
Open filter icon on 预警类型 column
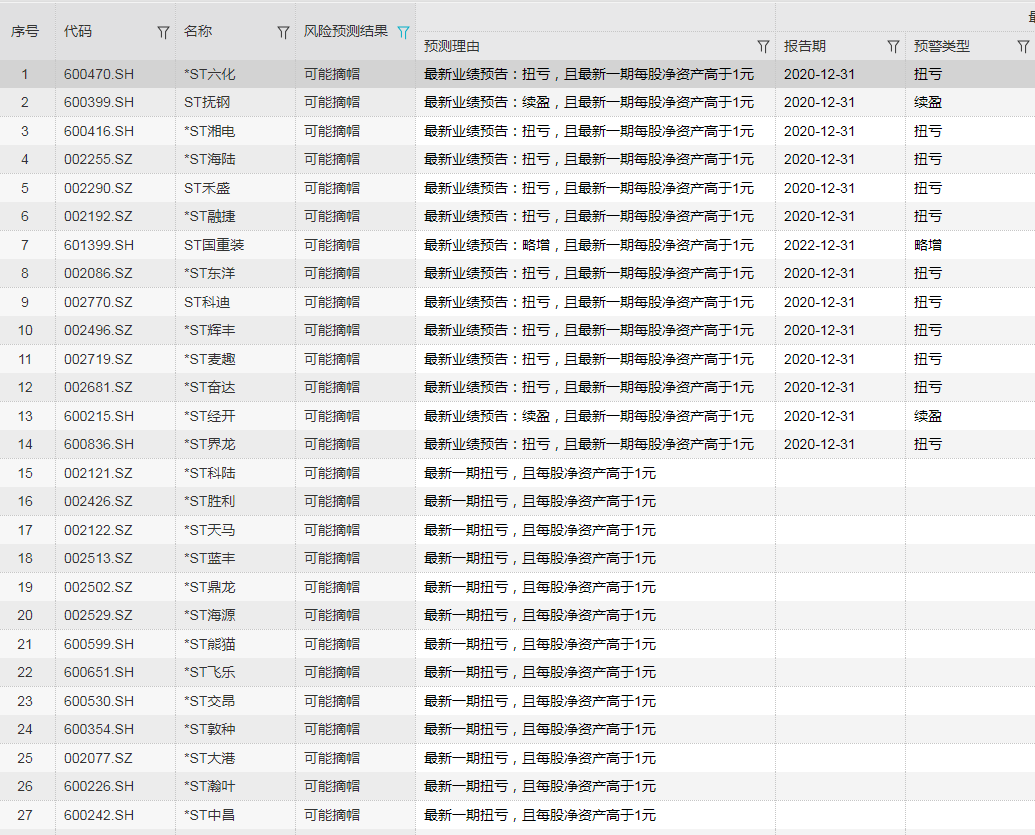point(1023,47)
